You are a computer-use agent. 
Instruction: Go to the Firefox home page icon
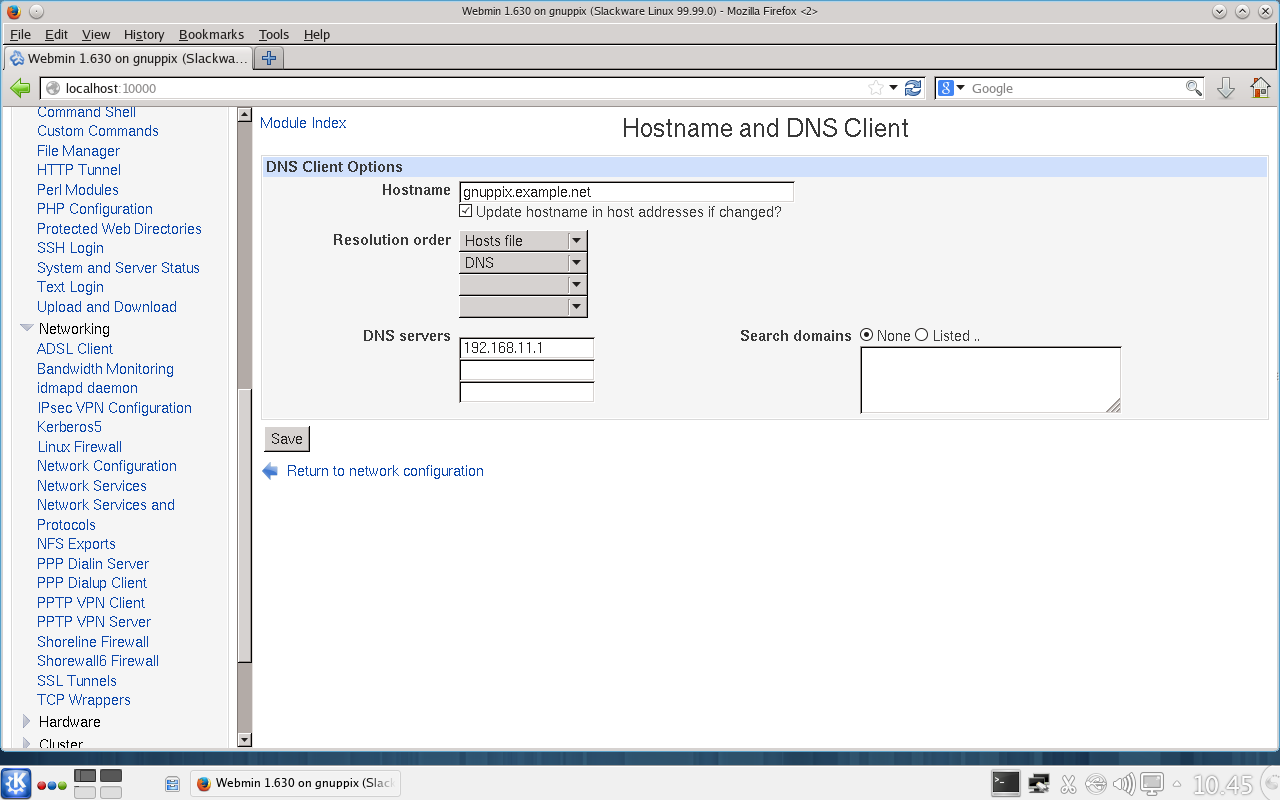1260,88
